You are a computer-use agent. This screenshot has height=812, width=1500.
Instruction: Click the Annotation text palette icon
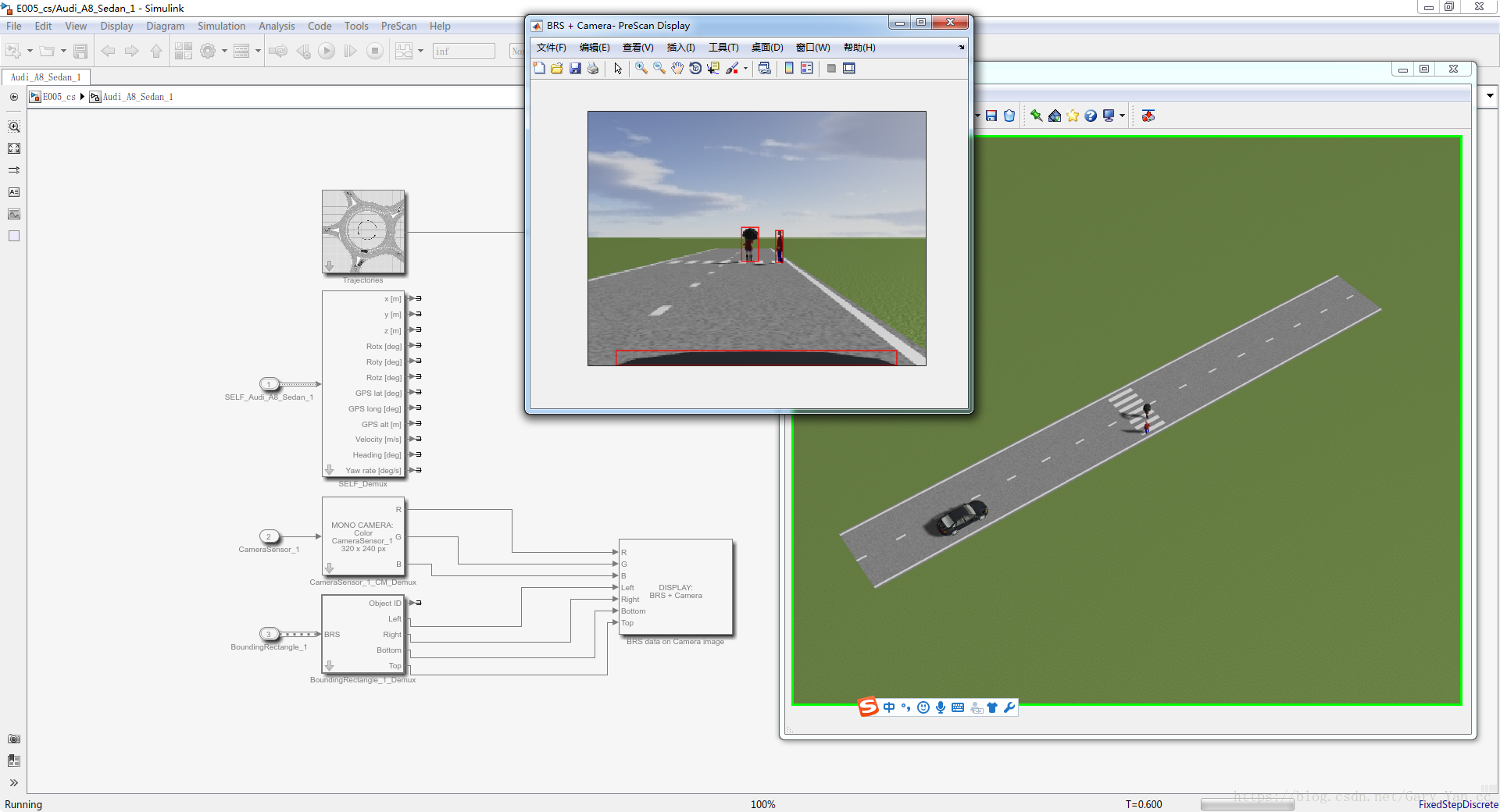14,192
